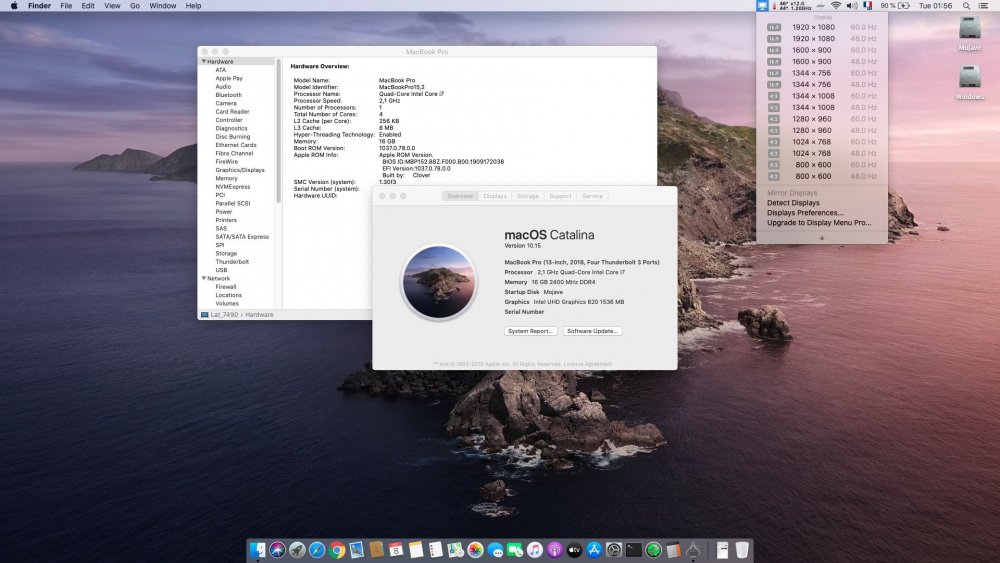
Task: Collapse the Network tree section
Action: 204,278
